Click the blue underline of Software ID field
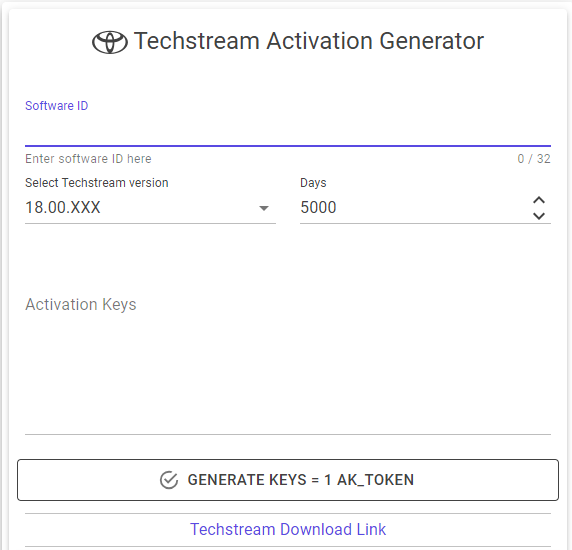 [x=288, y=146]
